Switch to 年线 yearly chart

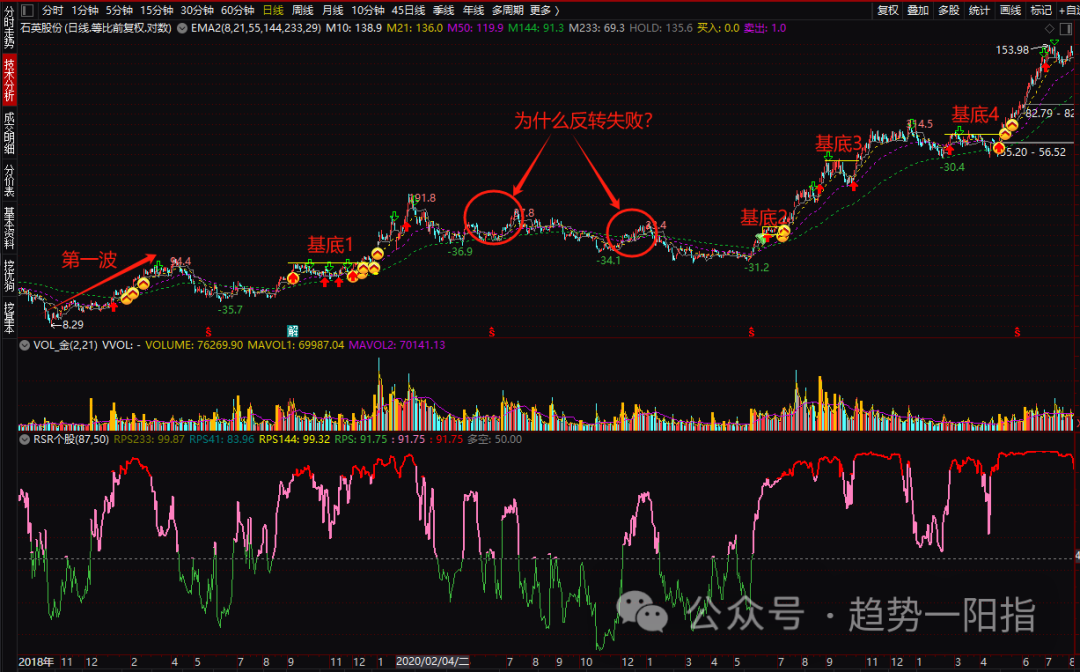point(473,10)
